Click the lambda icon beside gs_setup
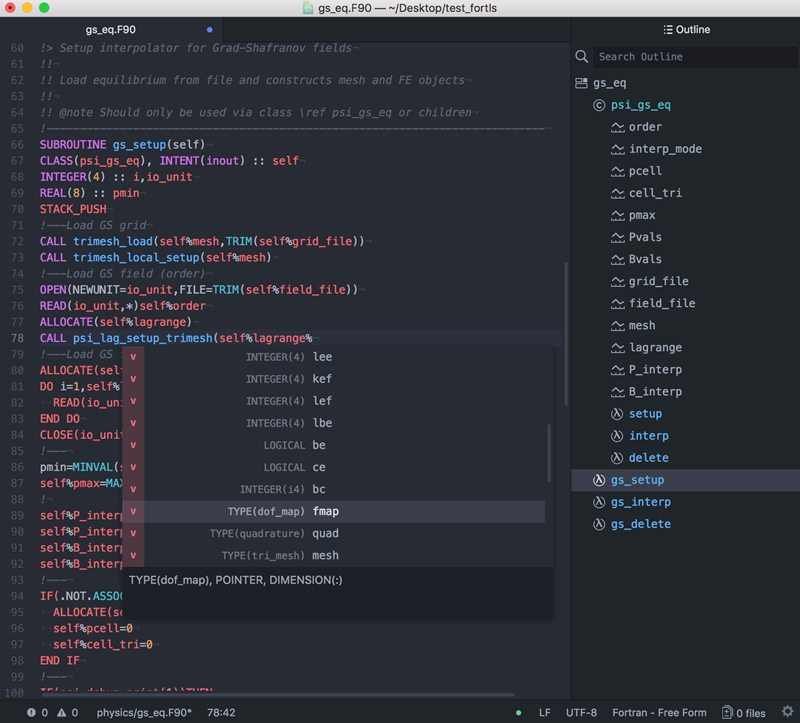This screenshot has width=800, height=723. coord(599,480)
